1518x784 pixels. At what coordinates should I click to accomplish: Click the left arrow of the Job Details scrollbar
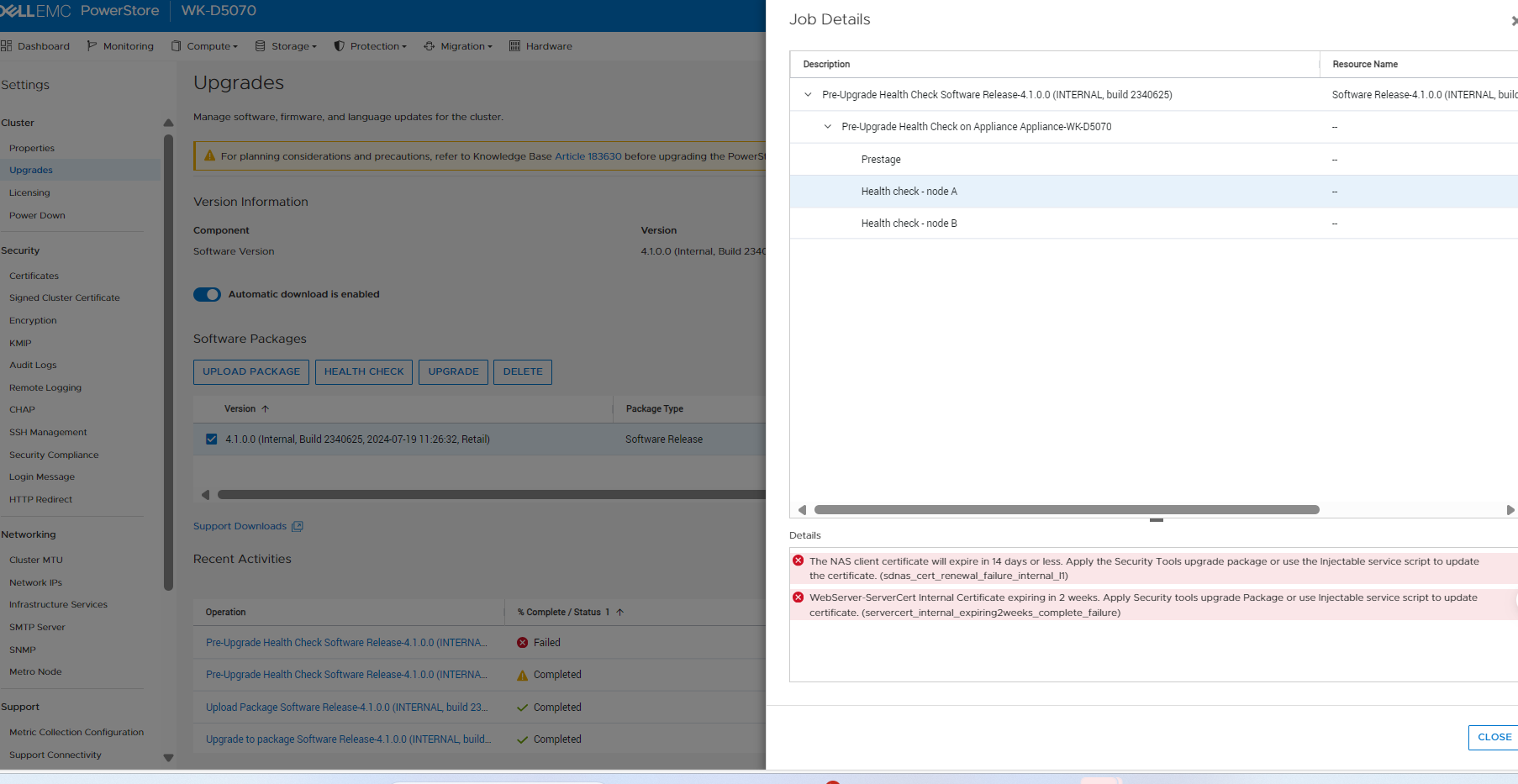click(803, 509)
